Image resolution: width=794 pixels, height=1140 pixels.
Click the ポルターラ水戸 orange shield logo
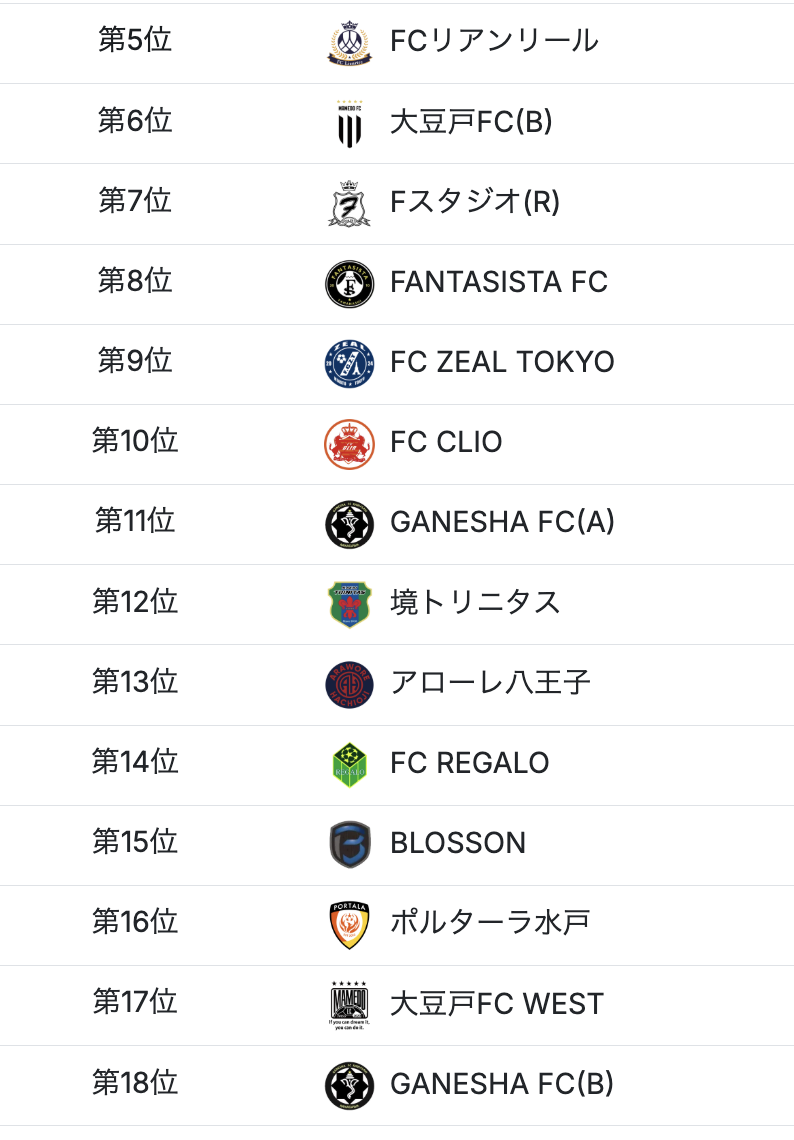point(349,925)
